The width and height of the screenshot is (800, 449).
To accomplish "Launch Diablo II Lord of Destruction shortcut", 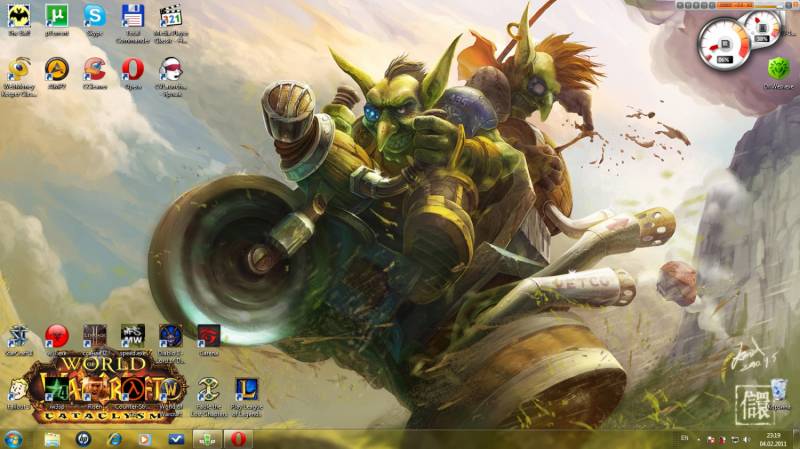I will [171, 343].
